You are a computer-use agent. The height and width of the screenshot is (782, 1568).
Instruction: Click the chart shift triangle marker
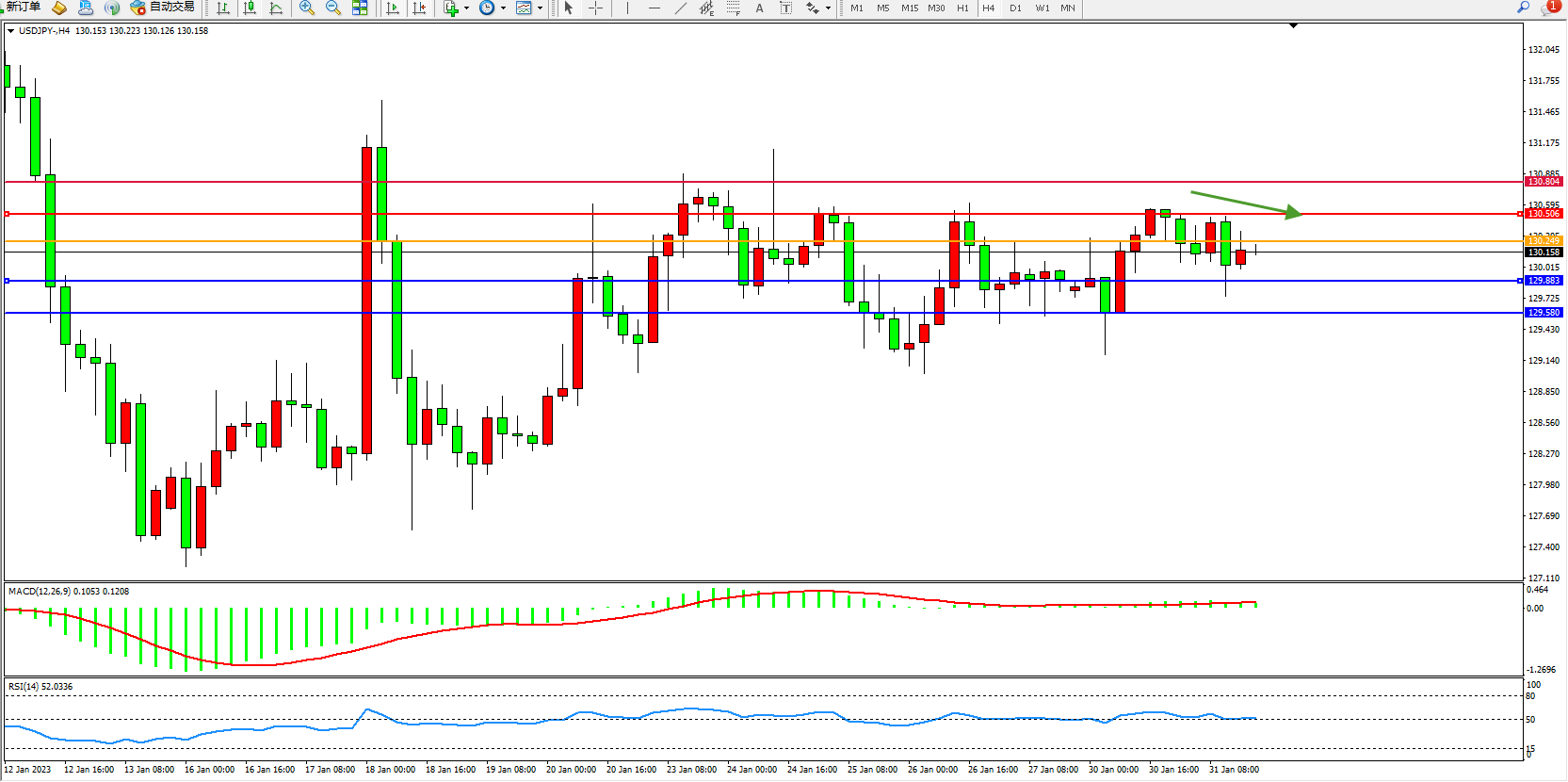1293,25
